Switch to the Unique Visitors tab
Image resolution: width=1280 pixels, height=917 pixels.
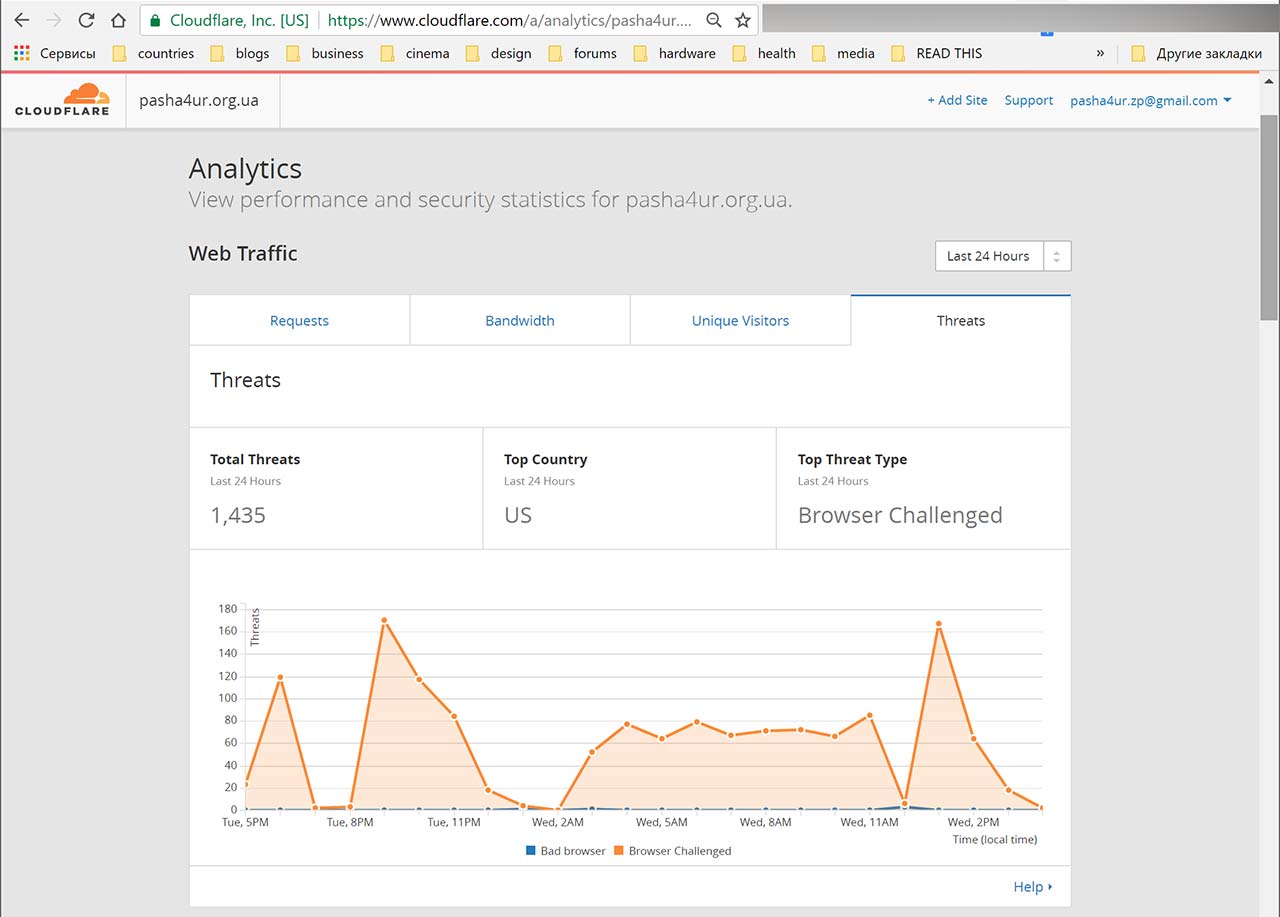[x=740, y=320]
